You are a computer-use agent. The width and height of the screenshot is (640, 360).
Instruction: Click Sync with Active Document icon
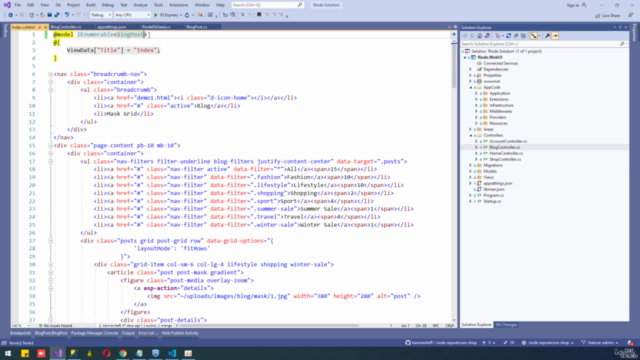[509, 36]
